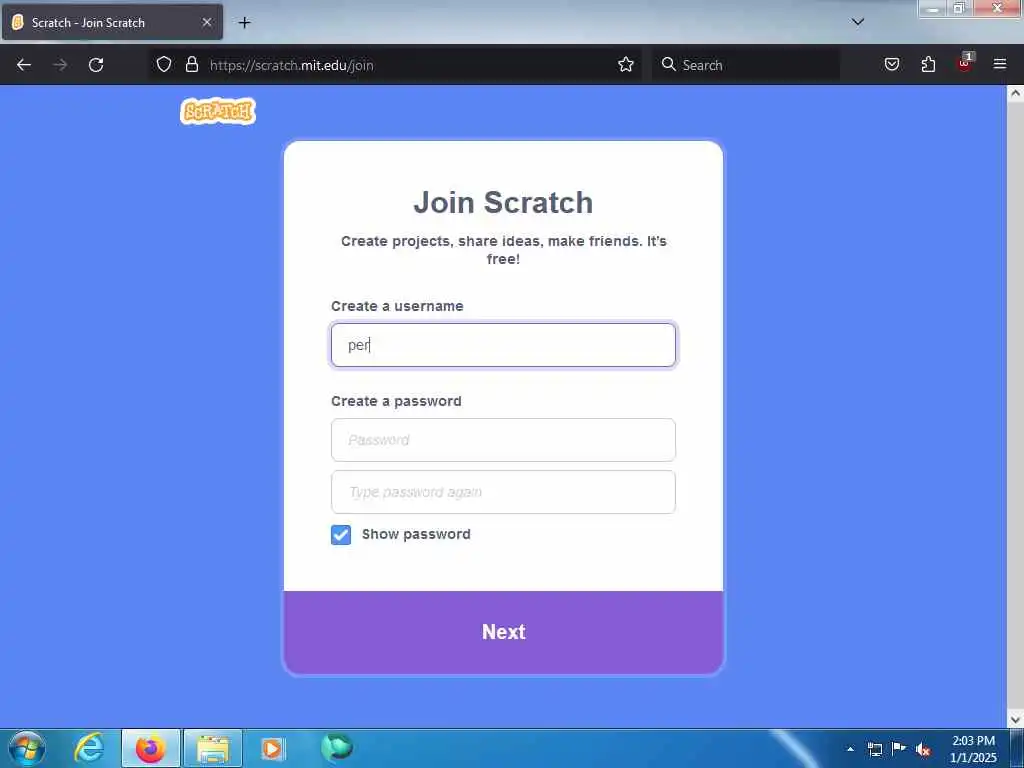This screenshot has height=768, width=1024.
Task: Click the Show desktop strip
Action: click(1017, 749)
